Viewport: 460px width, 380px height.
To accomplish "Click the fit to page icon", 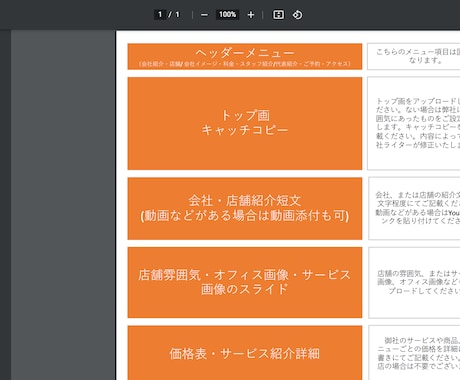I will [x=278, y=15].
